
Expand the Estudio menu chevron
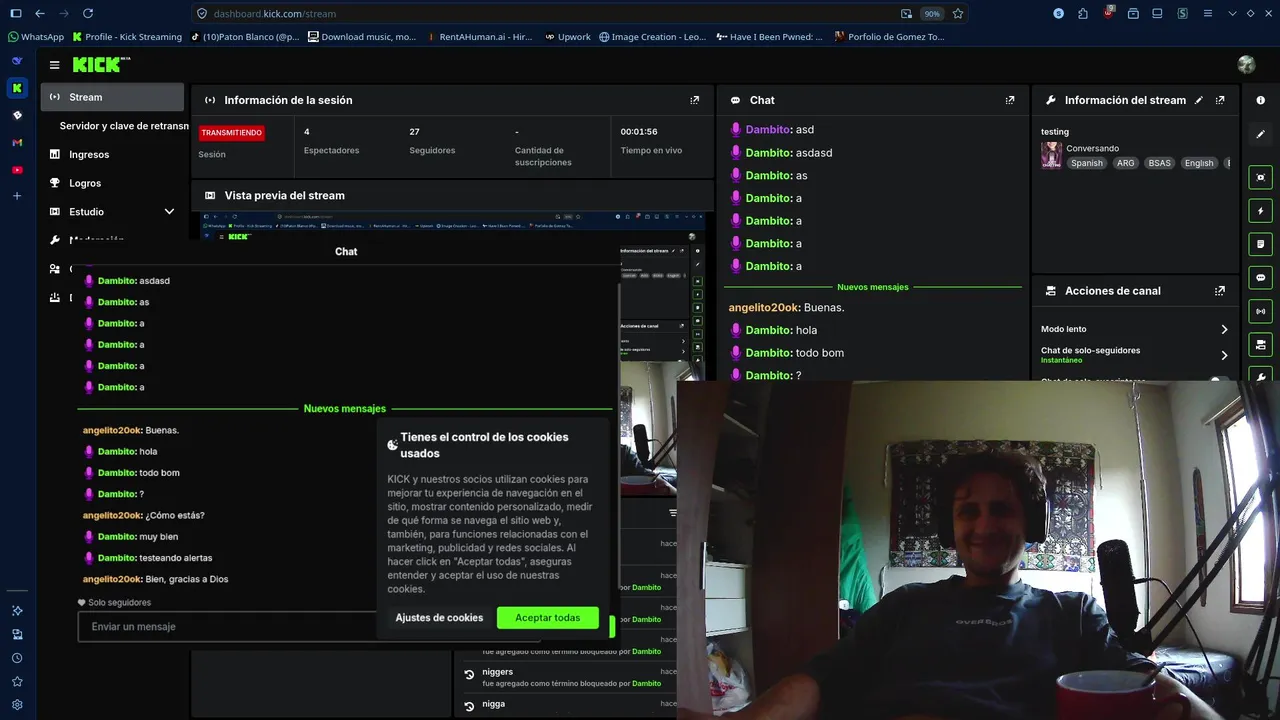coord(169,212)
